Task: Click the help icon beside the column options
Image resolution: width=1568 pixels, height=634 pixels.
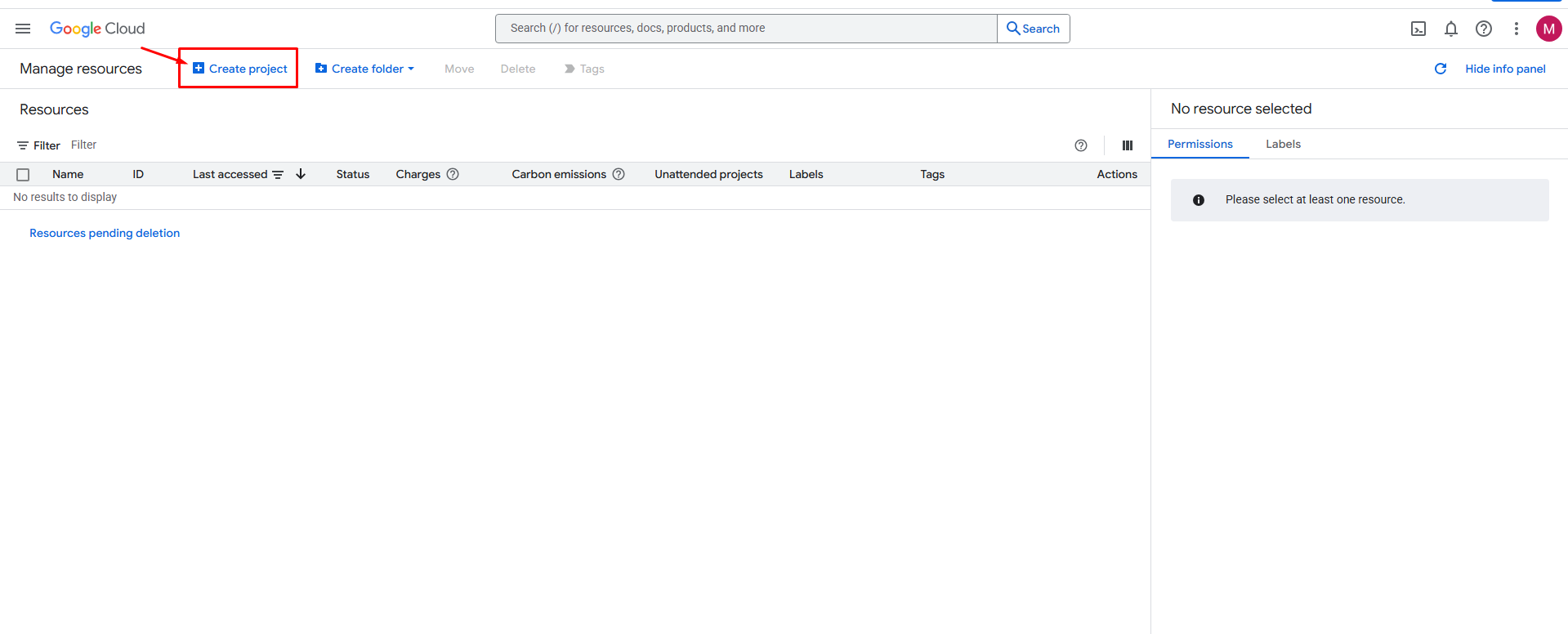Action: pyautogui.click(x=1081, y=145)
